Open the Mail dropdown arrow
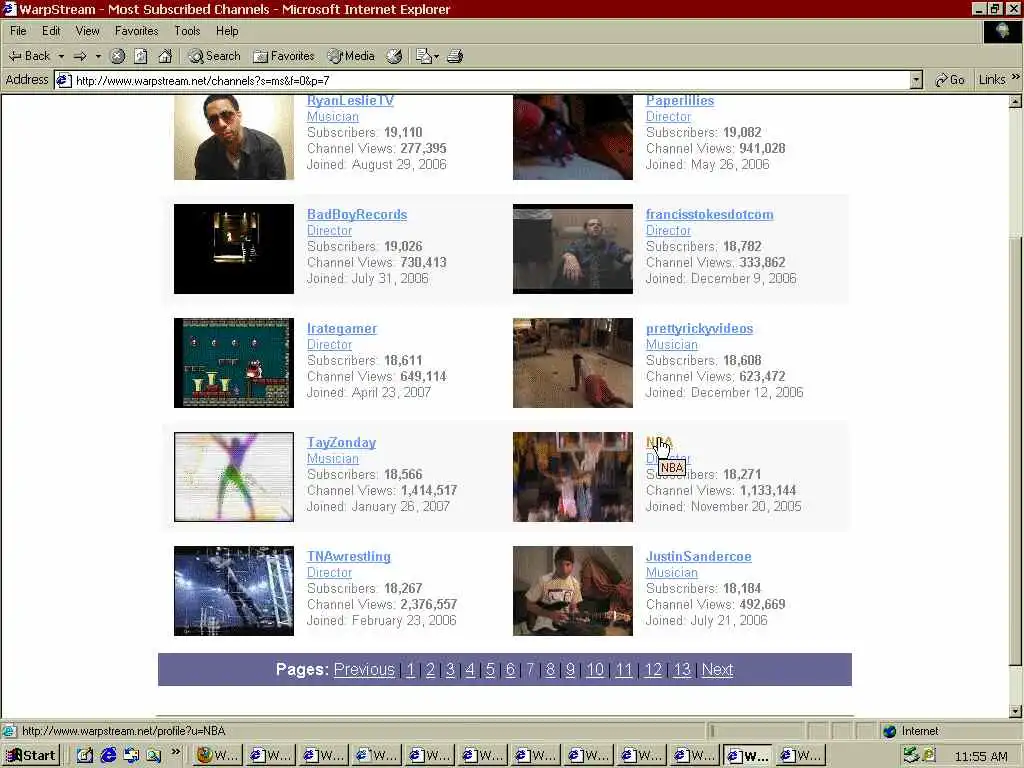This screenshot has height=768, width=1024. pos(436,56)
